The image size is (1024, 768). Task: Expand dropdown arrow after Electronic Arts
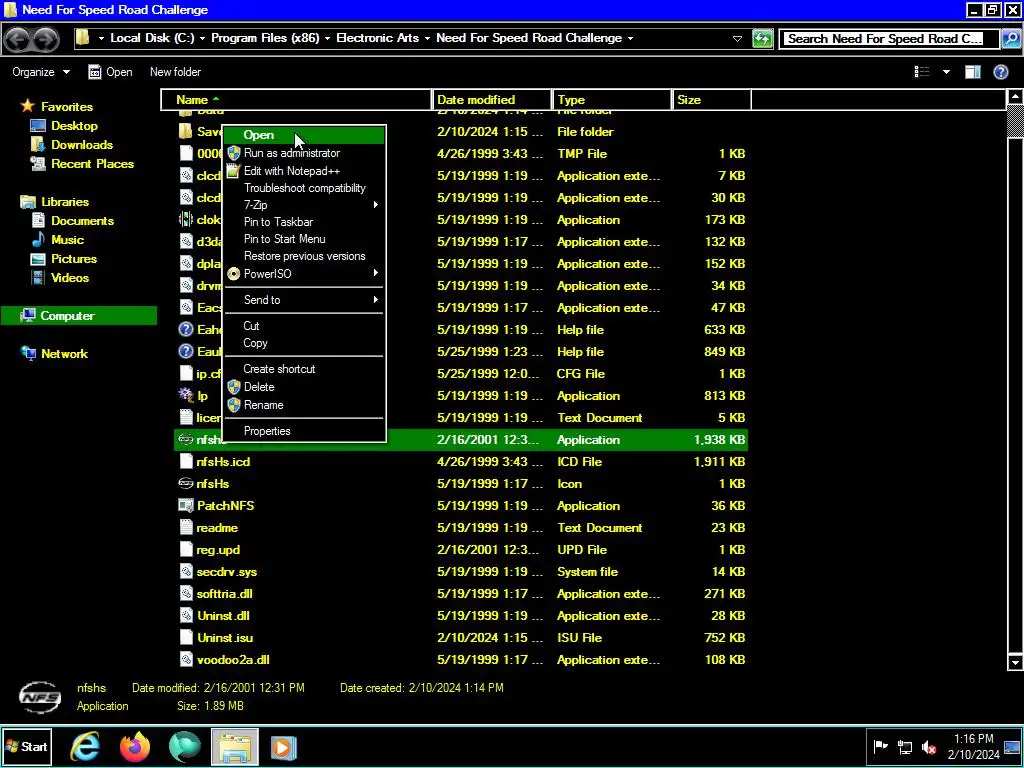(427, 39)
